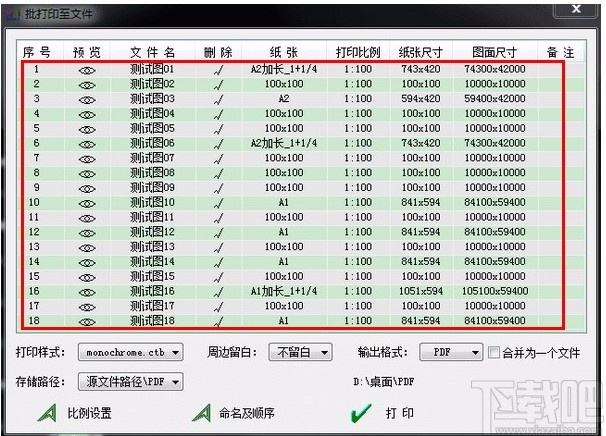Image resolution: width=606 pixels, height=436 pixels.
Task: Click sequence number 5
Action: coord(36,128)
